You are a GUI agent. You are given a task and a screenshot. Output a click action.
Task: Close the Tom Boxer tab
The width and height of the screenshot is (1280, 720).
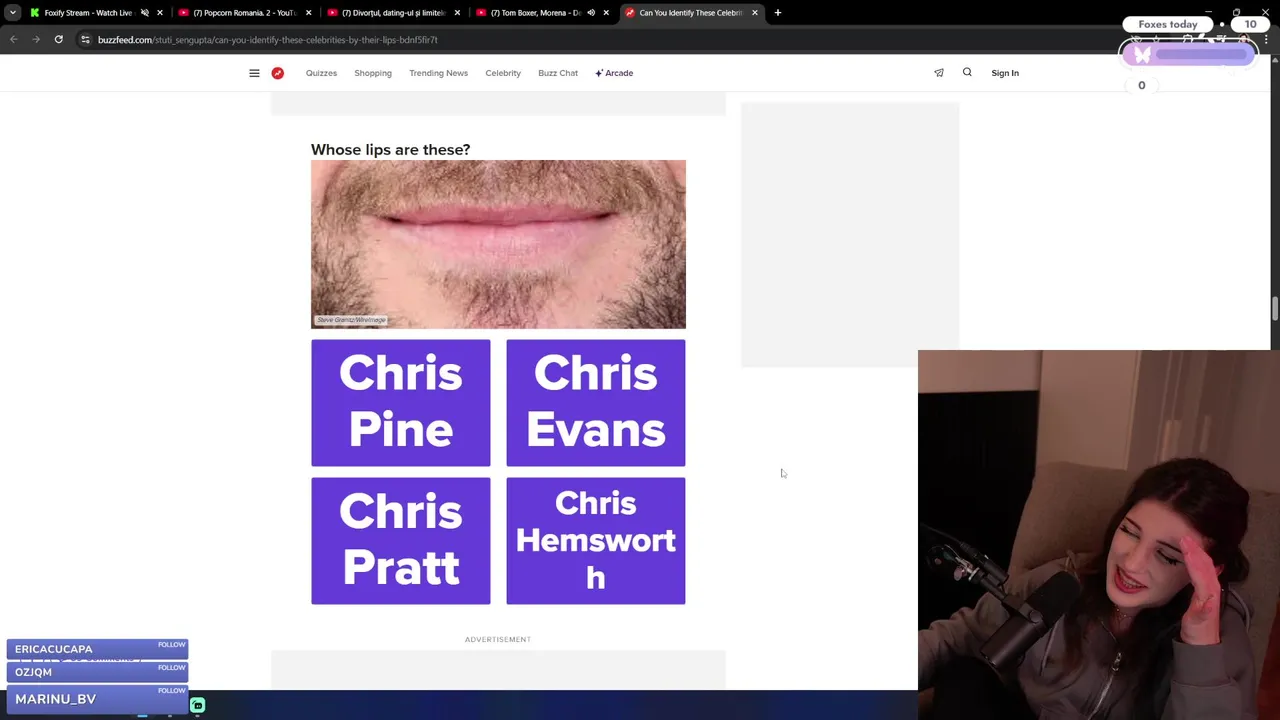click(606, 13)
